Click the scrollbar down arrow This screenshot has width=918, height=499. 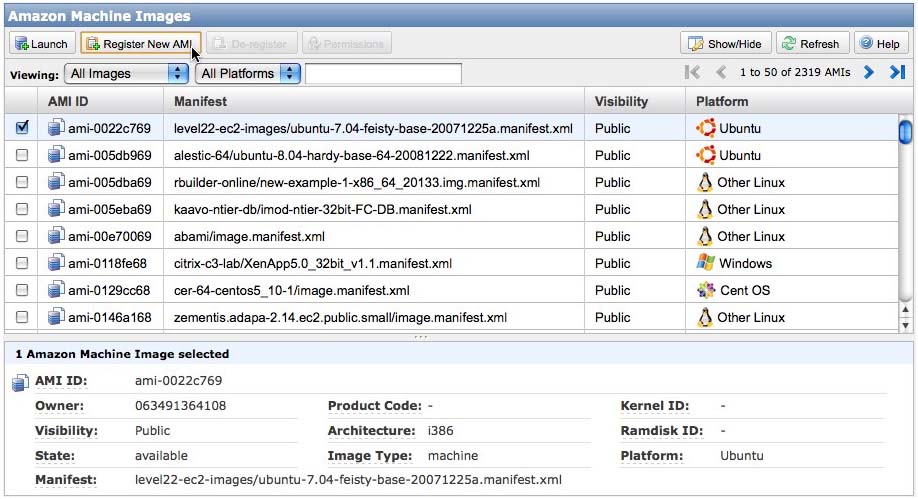905,325
